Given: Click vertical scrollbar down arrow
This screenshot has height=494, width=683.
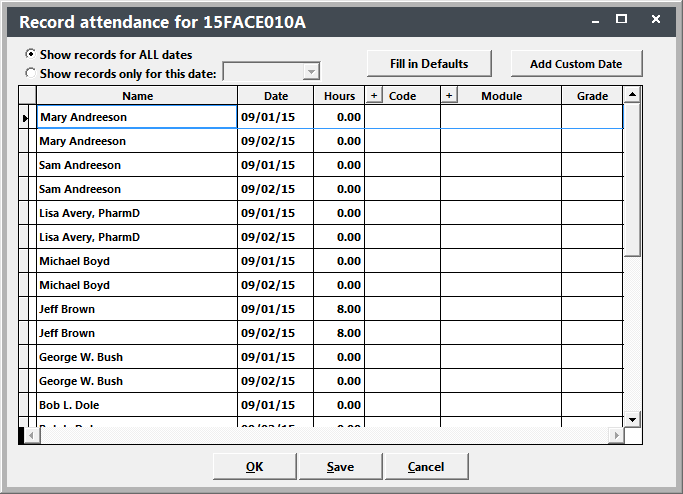Looking at the screenshot, I should (x=632, y=419).
